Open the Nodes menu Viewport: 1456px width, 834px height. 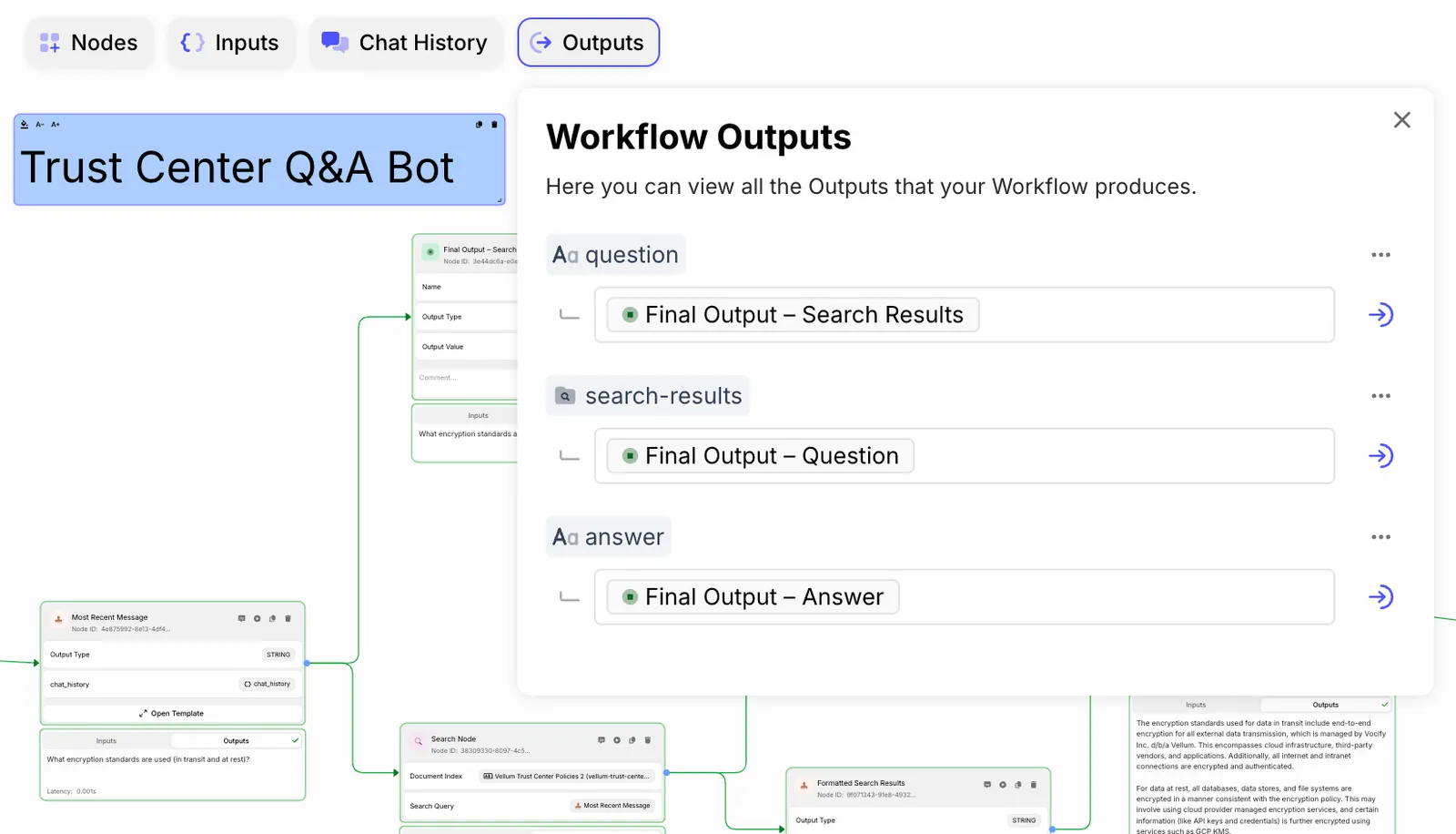click(x=89, y=43)
